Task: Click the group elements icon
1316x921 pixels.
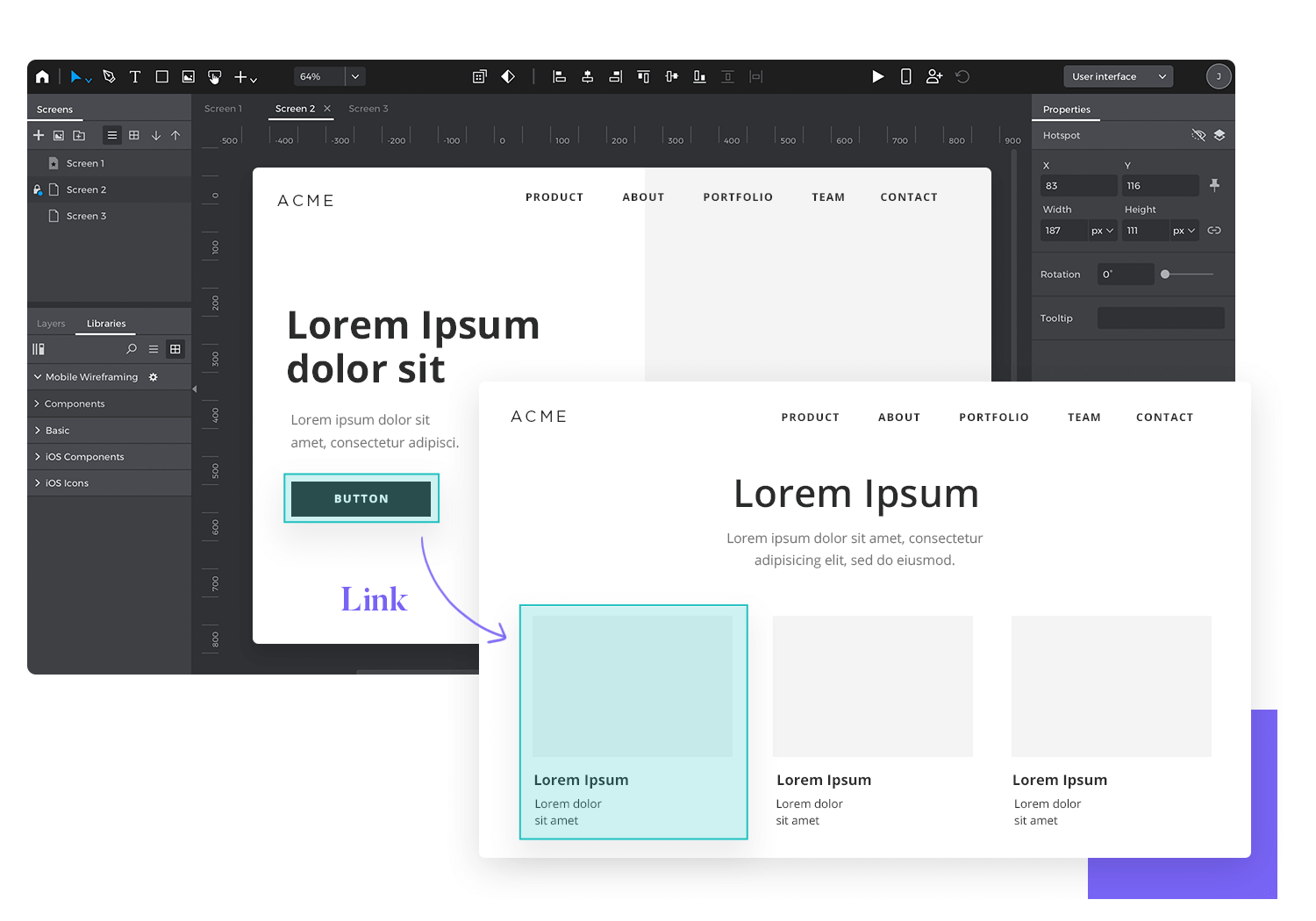Action: click(x=480, y=77)
